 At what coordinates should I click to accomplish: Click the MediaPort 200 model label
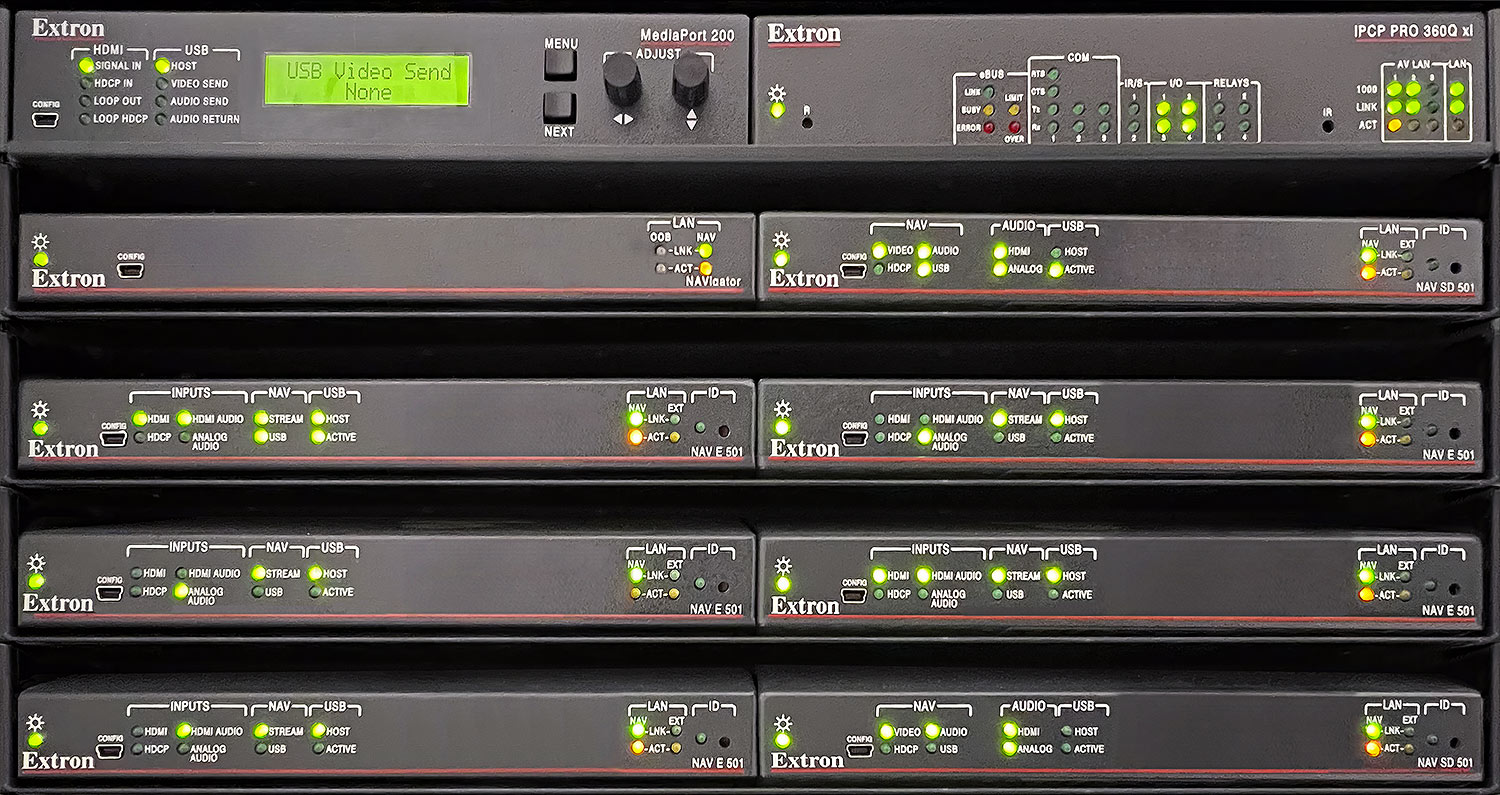pyautogui.click(x=687, y=35)
